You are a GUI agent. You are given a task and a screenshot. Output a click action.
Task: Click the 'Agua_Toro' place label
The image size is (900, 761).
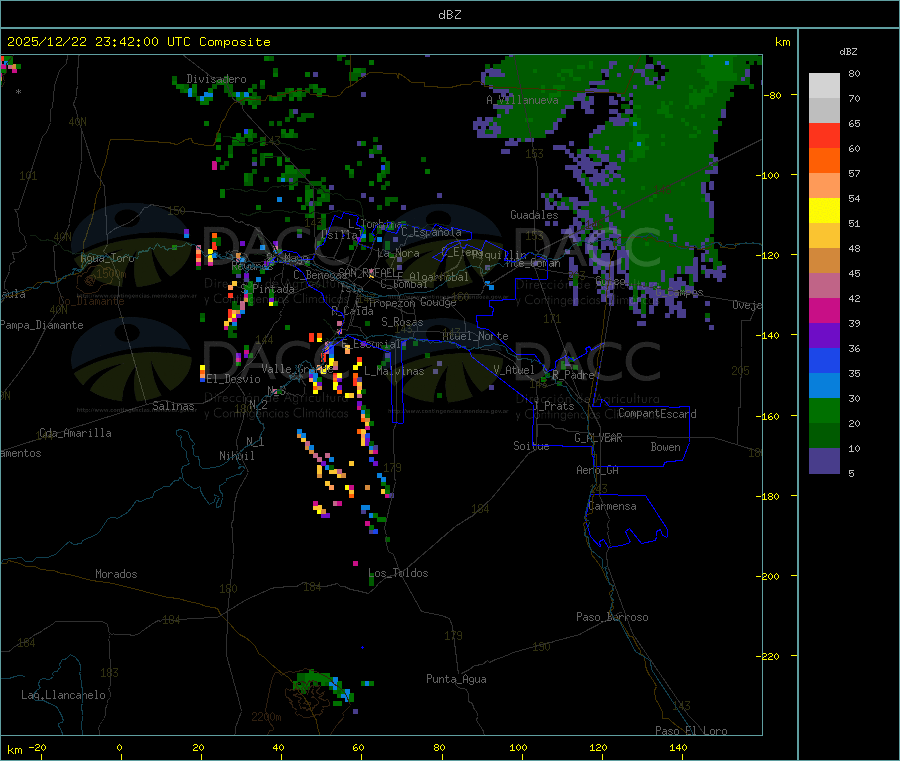(107, 258)
